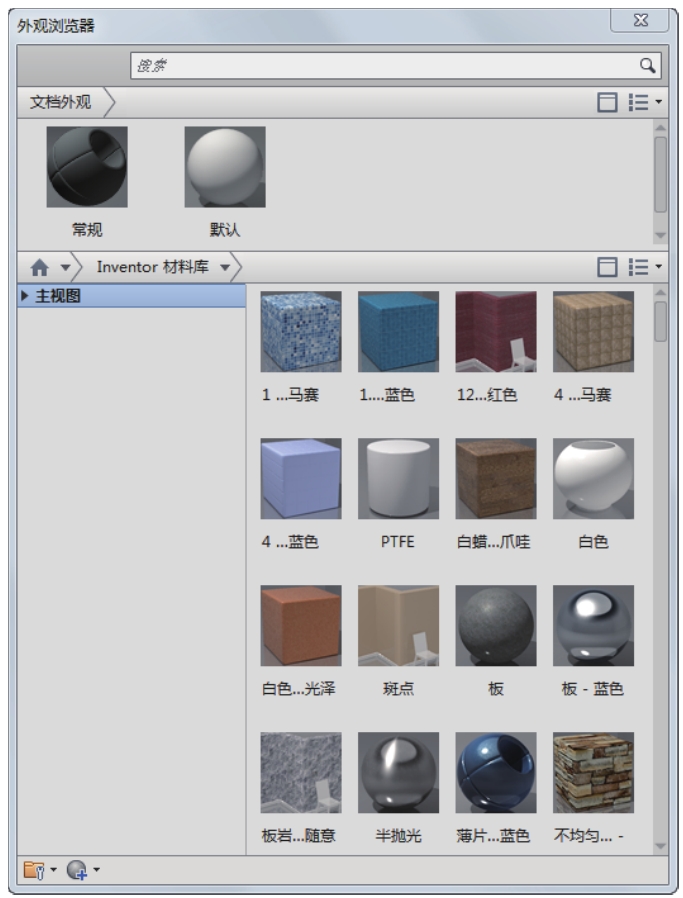Select the 板 - 蓝色 appearance
The width and height of the screenshot is (683, 898).
[x=593, y=625]
